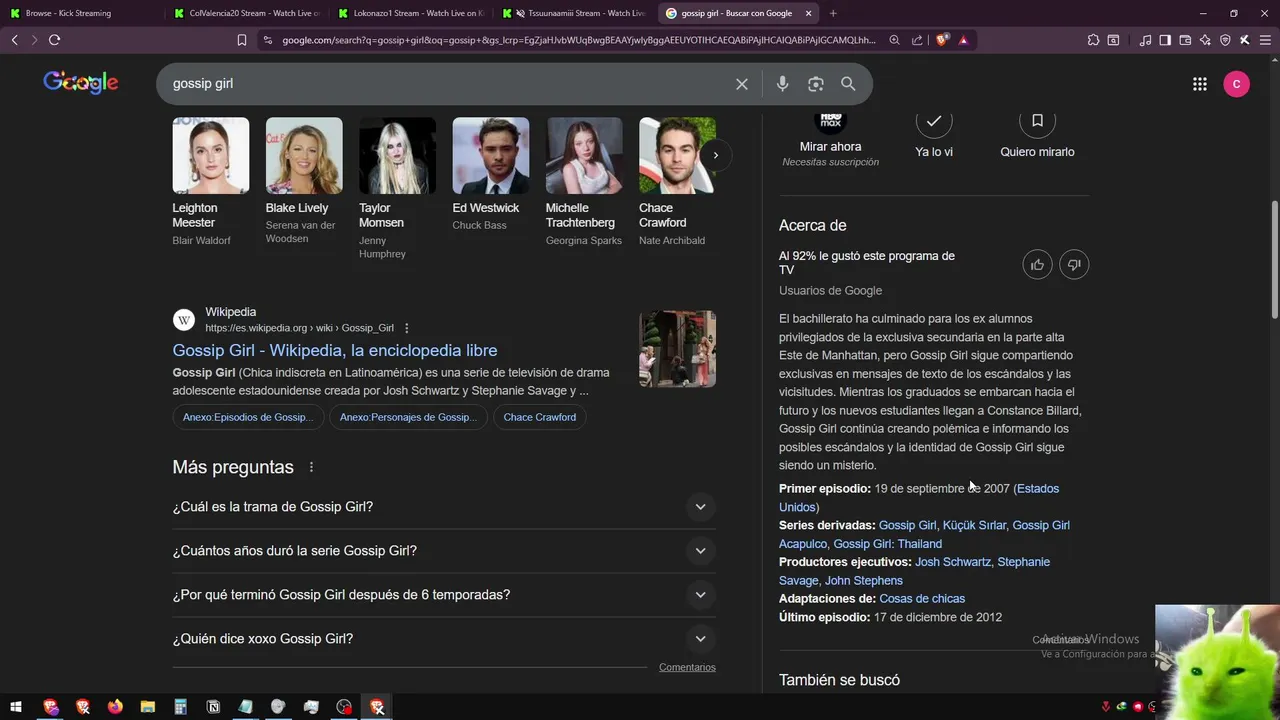Select Leighton Meester cast photo

(x=210, y=156)
